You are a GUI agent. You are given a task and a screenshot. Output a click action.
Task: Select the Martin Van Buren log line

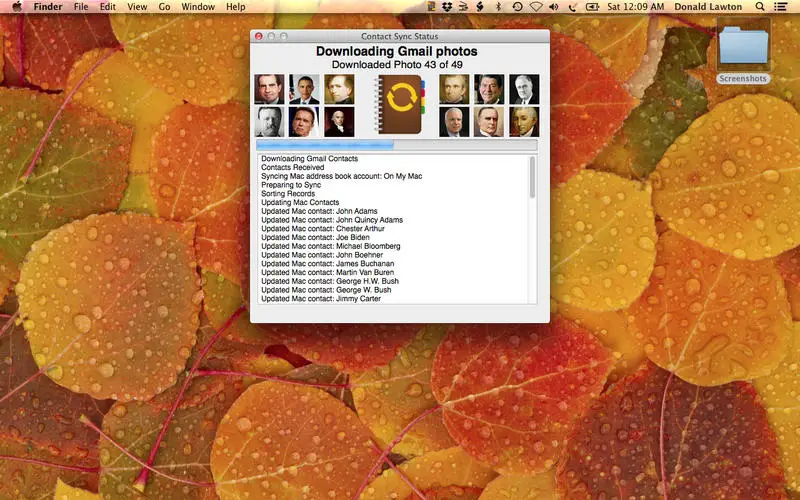click(x=328, y=272)
